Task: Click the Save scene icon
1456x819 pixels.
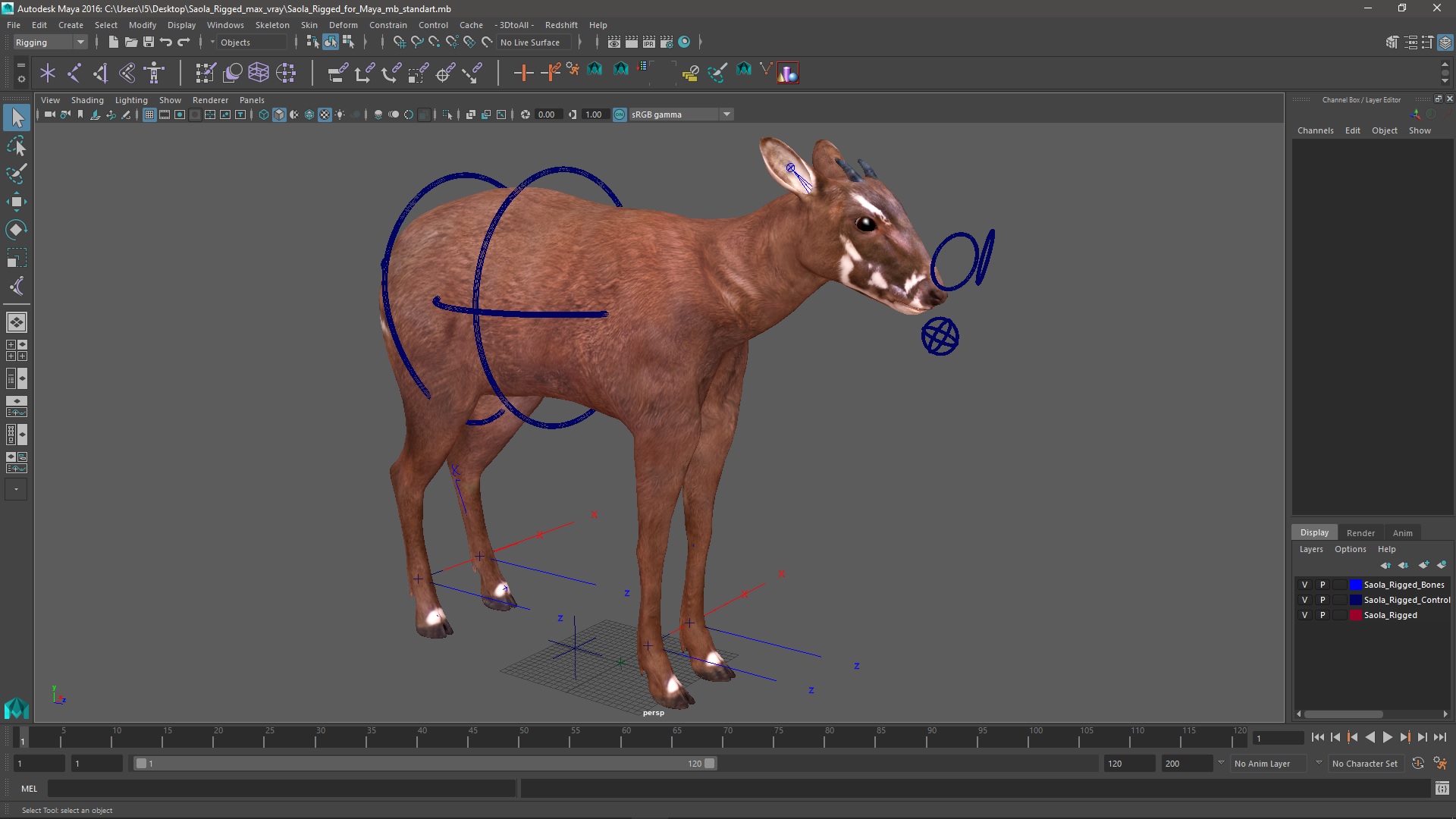Action: point(149,42)
